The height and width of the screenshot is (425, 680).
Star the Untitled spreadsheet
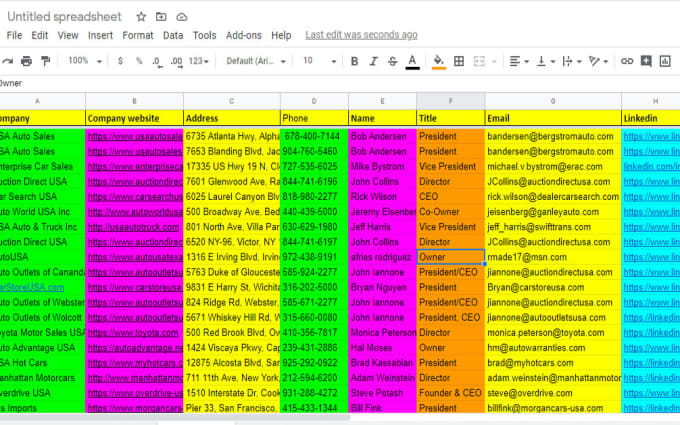[x=141, y=17]
